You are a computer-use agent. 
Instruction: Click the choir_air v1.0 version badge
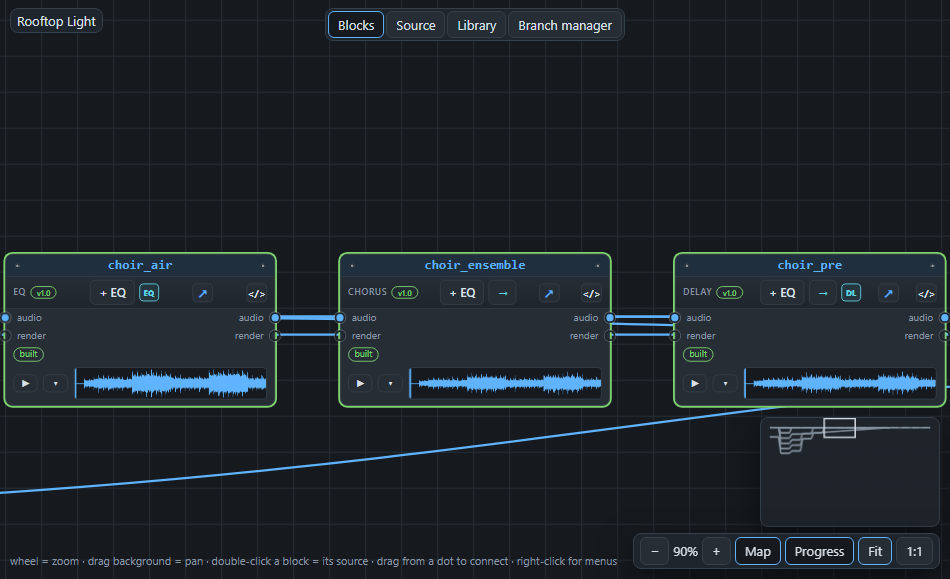tap(44, 293)
